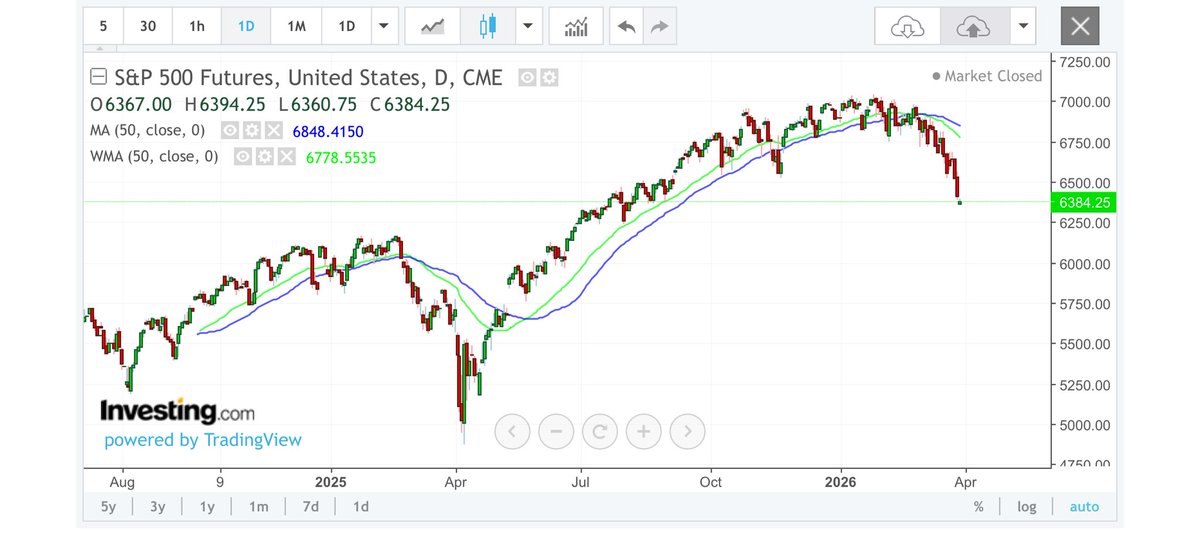Click the WMA value 6778.5535
This screenshot has height=554, width=1200.
[x=341, y=158]
